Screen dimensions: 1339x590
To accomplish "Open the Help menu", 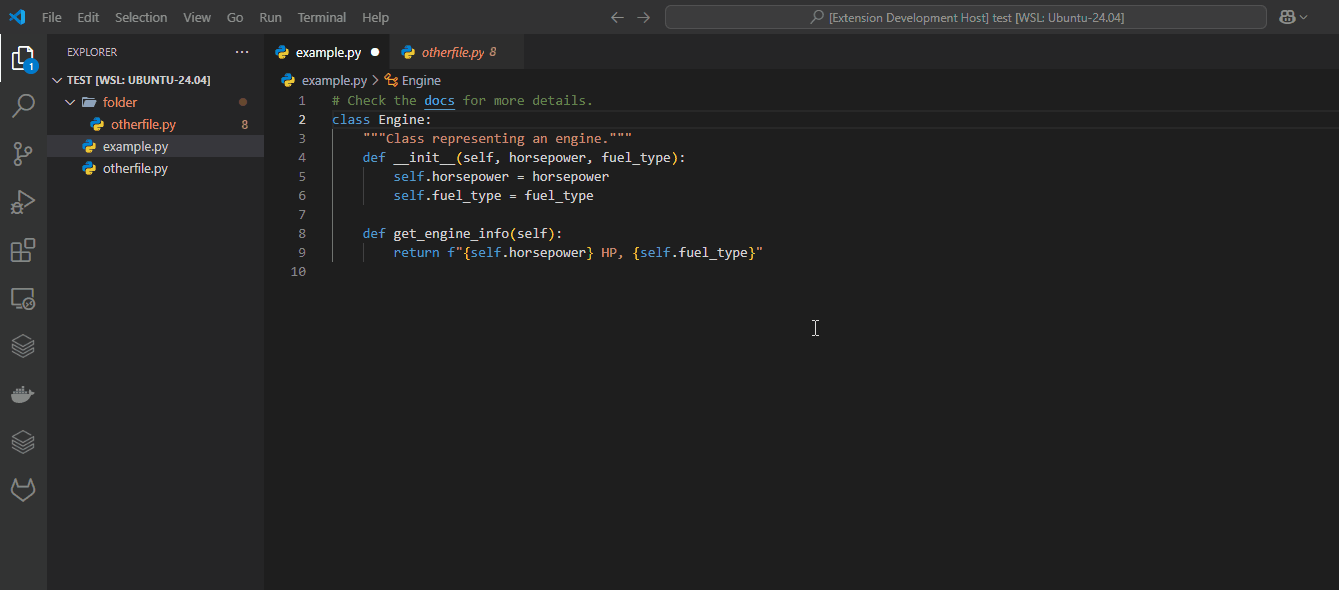I will pos(375,17).
